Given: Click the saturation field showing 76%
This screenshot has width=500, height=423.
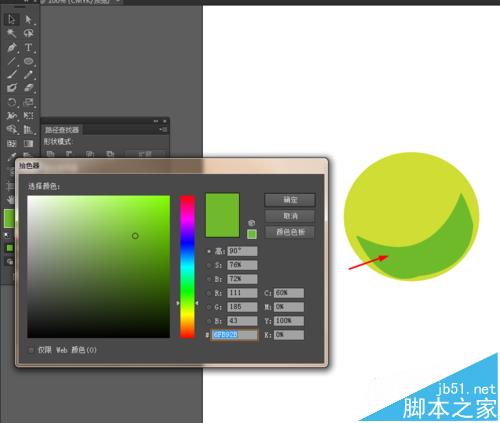Looking at the screenshot, I should click(242, 265).
